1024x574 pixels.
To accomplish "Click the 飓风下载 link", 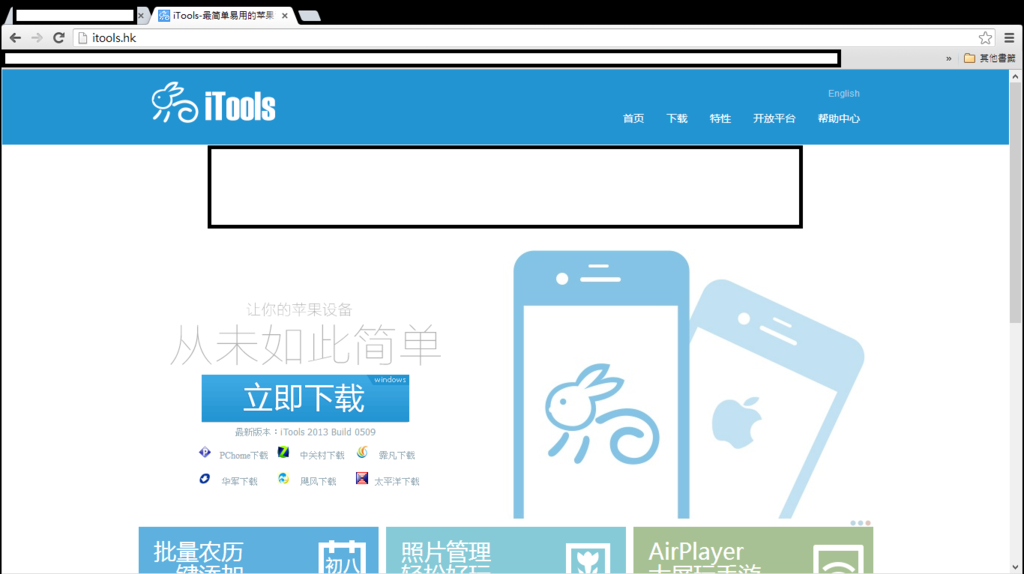I will click(x=318, y=481).
